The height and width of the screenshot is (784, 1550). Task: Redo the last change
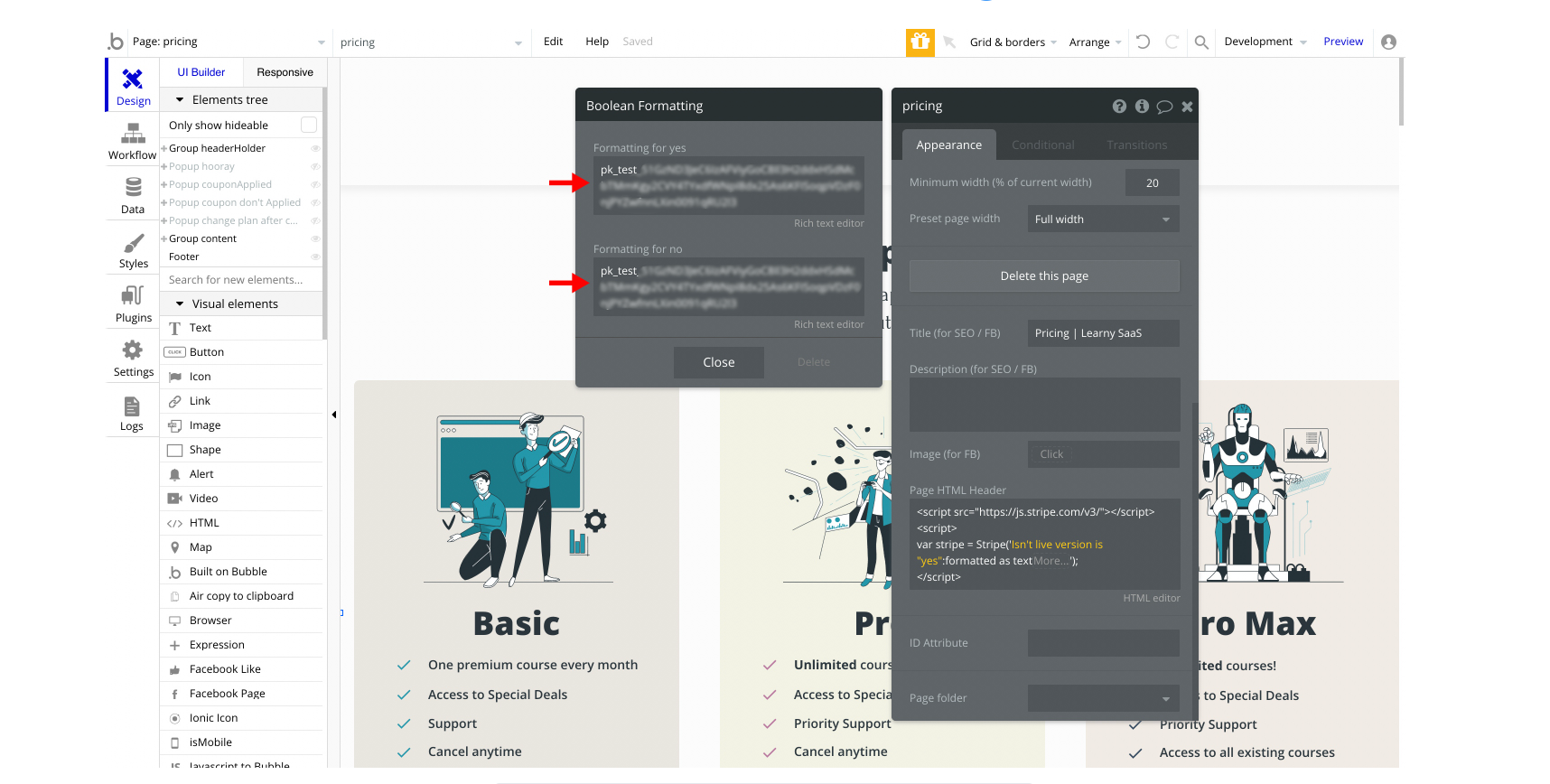(1172, 42)
